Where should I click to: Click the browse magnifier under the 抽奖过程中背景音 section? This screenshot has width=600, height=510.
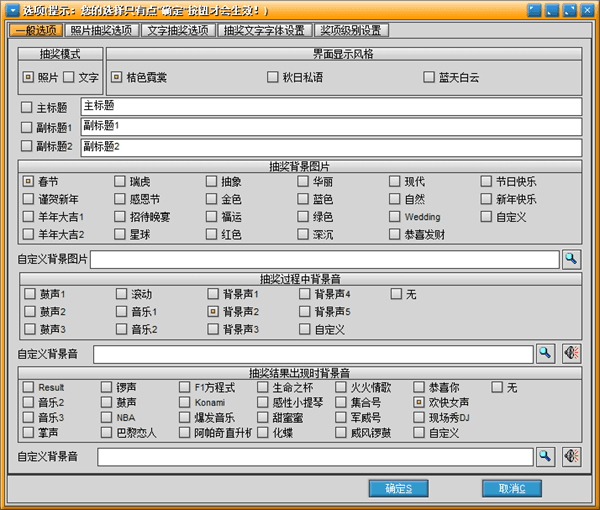(546, 353)
